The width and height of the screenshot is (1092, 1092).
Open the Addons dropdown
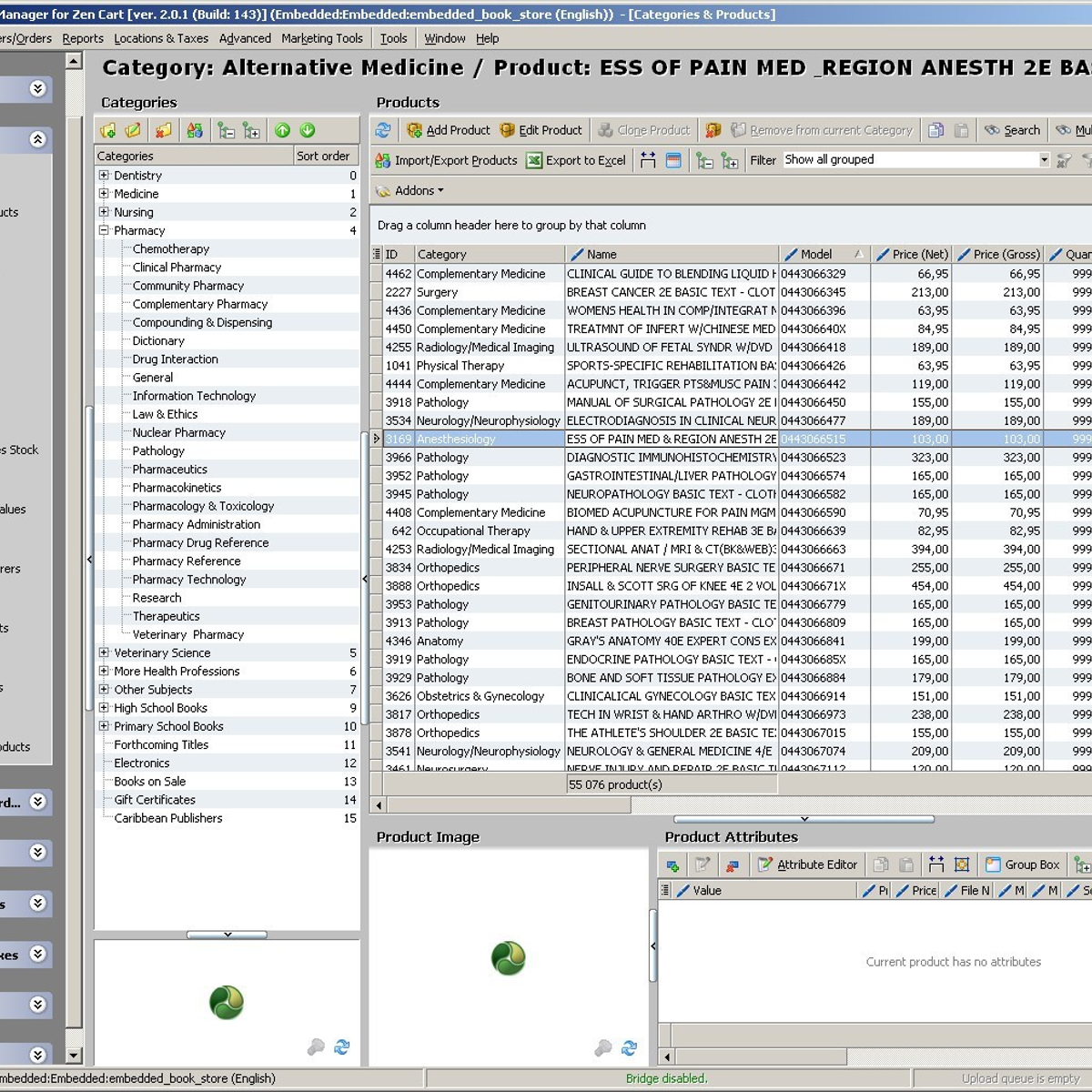click(410, 190)
